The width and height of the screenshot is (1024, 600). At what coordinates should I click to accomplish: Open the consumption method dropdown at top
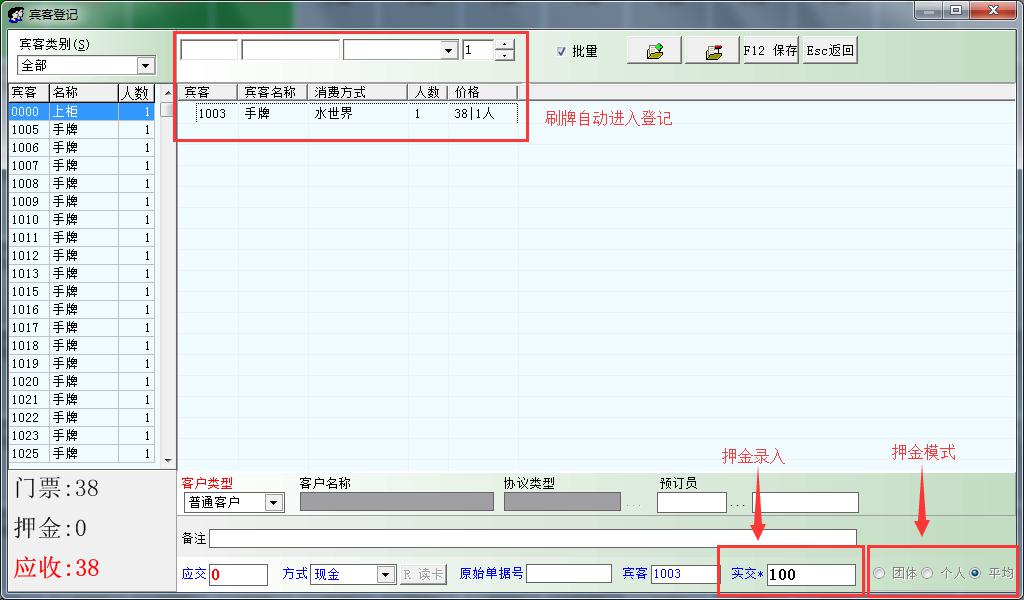[x=448, y=50]
